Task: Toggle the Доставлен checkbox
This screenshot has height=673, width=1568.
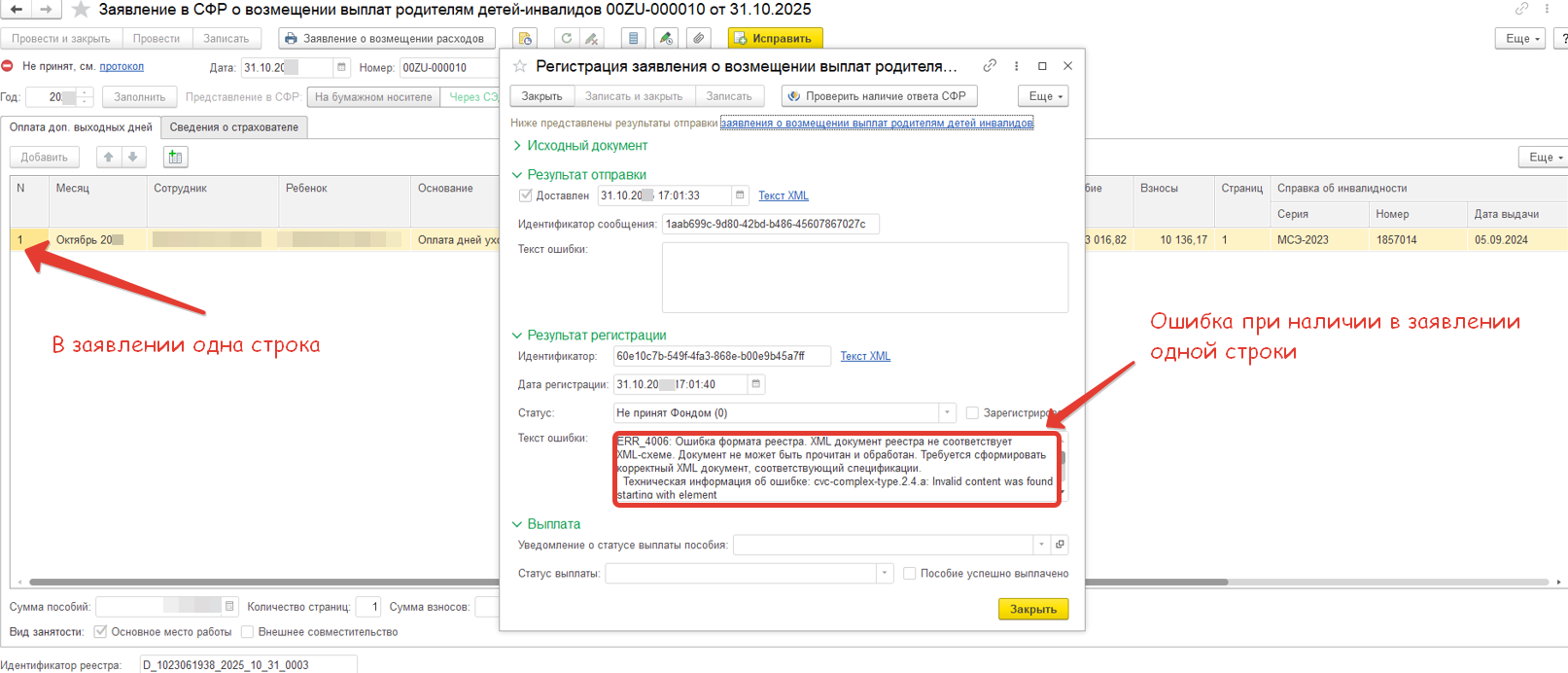Action: point(526,195)
